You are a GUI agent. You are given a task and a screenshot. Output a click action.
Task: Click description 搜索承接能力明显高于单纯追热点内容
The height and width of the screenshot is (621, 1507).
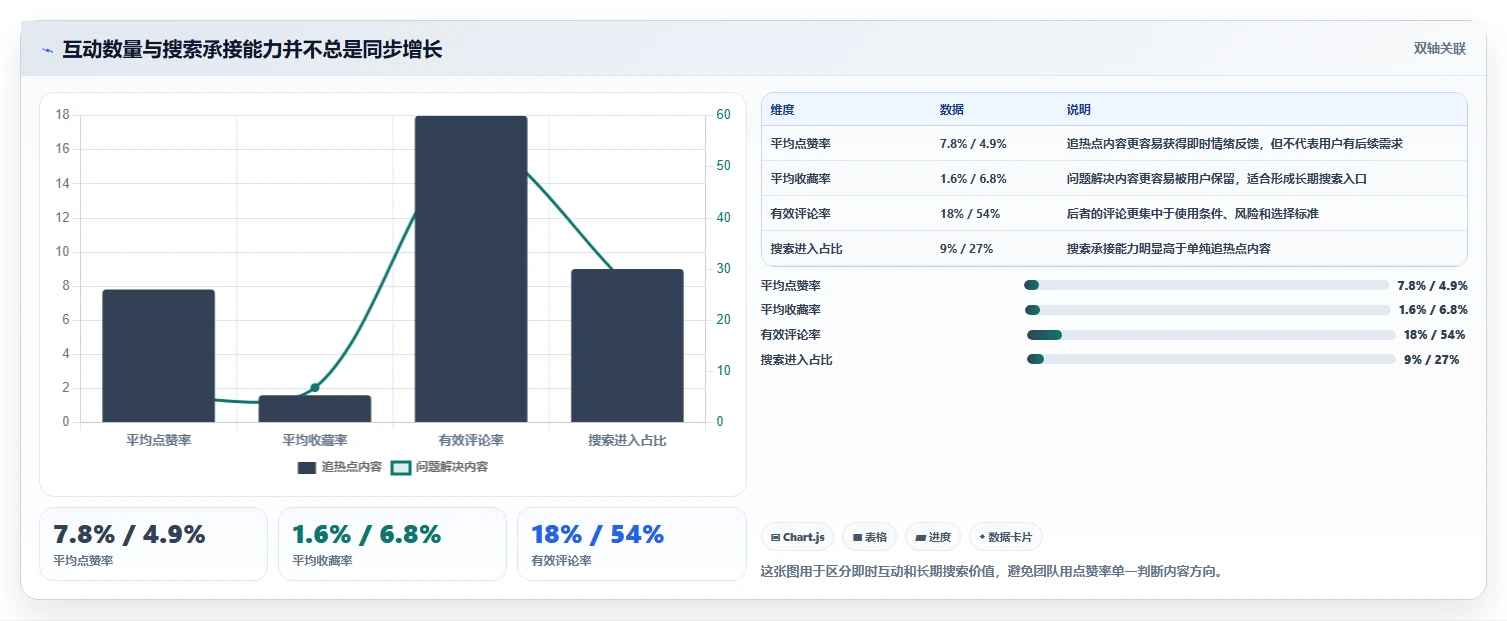(x=1168, y=249)
